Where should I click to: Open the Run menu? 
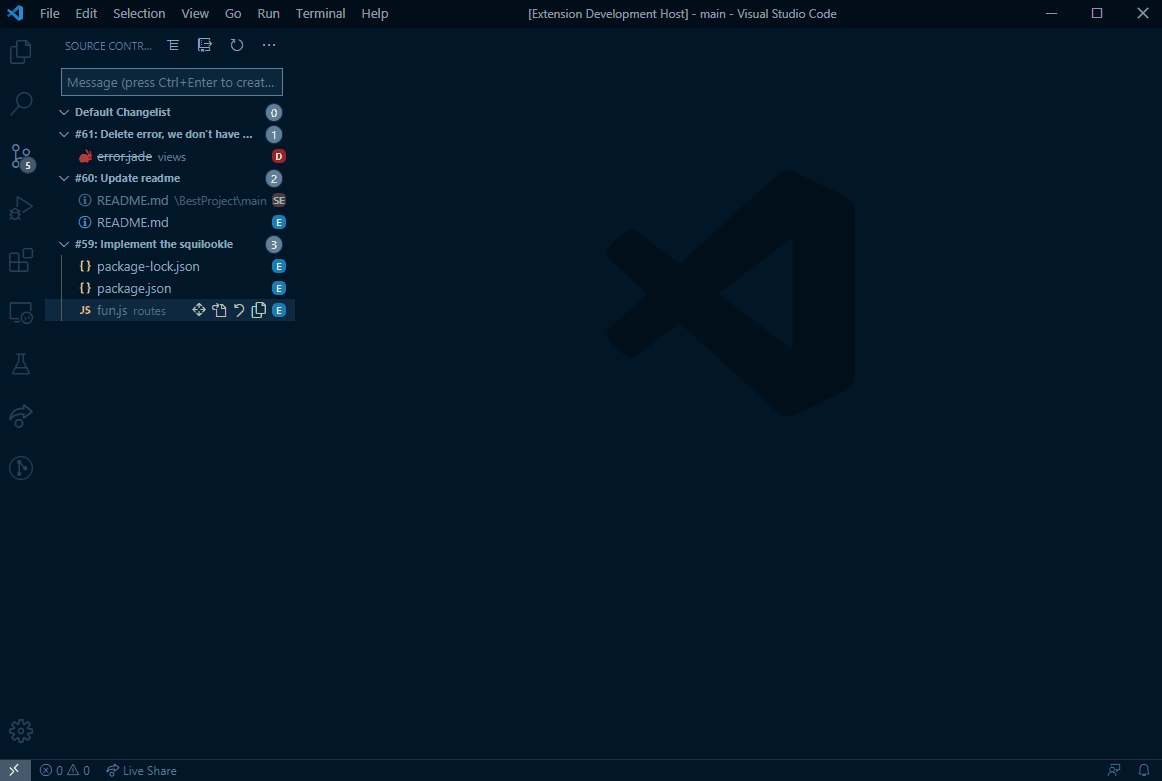point(268,13)
